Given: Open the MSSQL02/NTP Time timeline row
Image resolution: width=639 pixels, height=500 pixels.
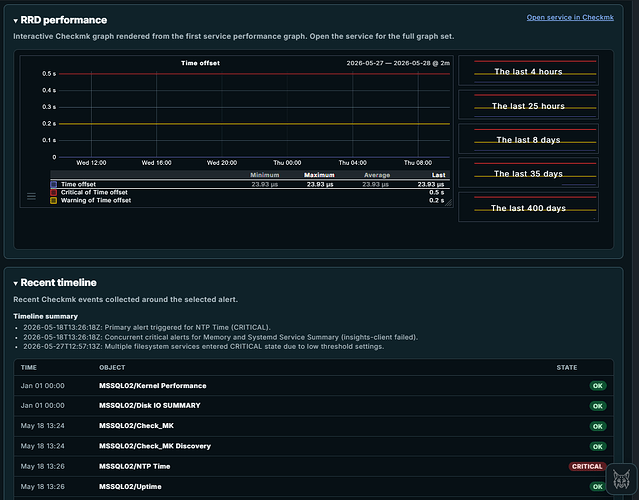Looking at the screenshot, I should pyautogui.click(x=313, y=467).
